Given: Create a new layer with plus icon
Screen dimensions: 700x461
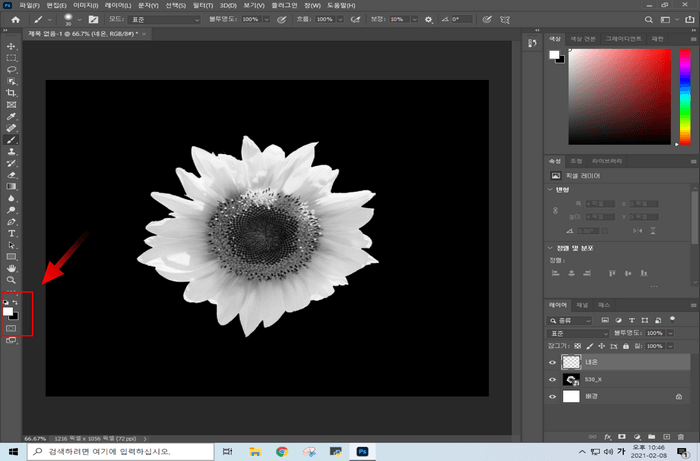Looking at the screenshot, I should 665,437.
